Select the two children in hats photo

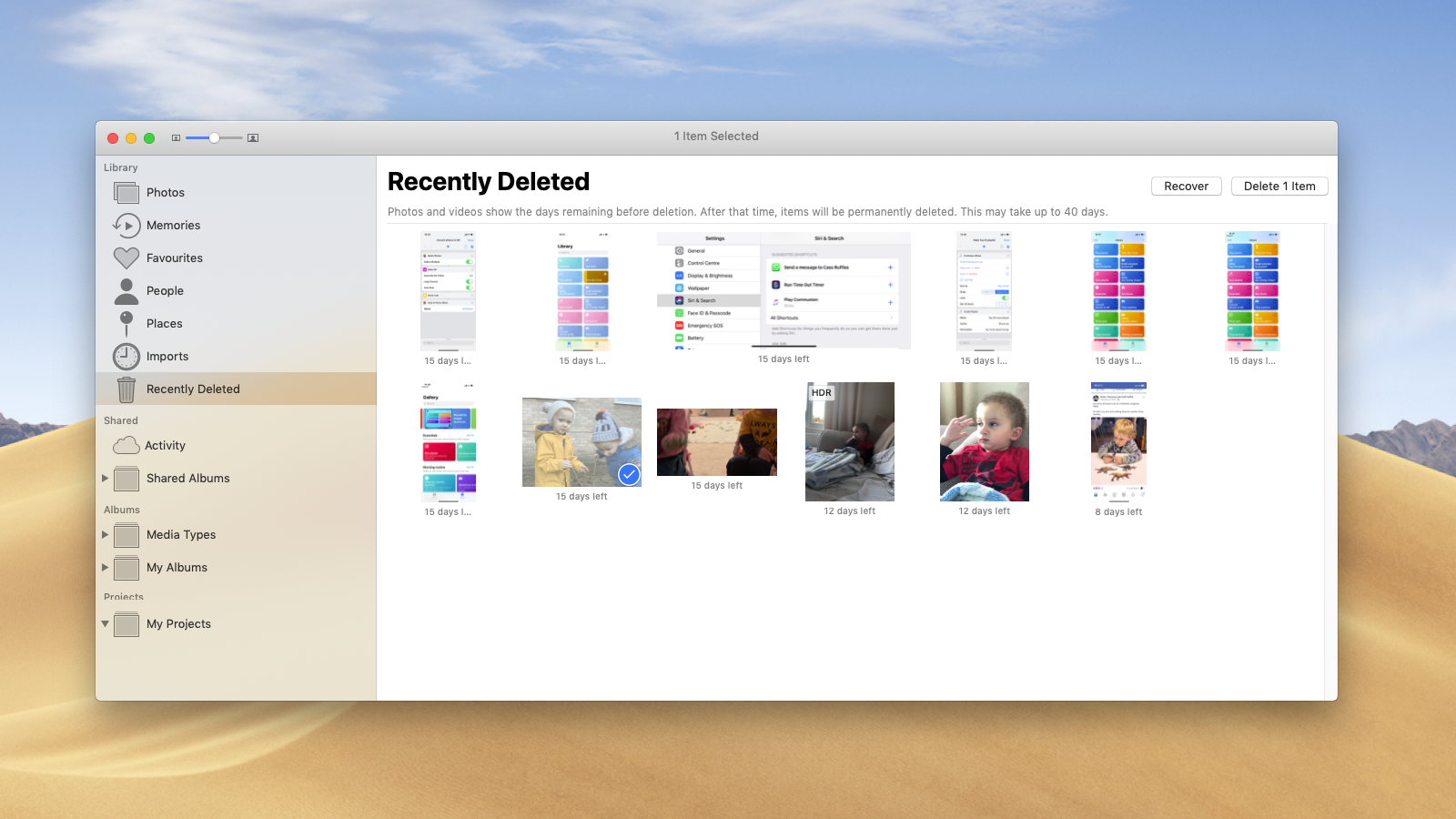[581, 442]
